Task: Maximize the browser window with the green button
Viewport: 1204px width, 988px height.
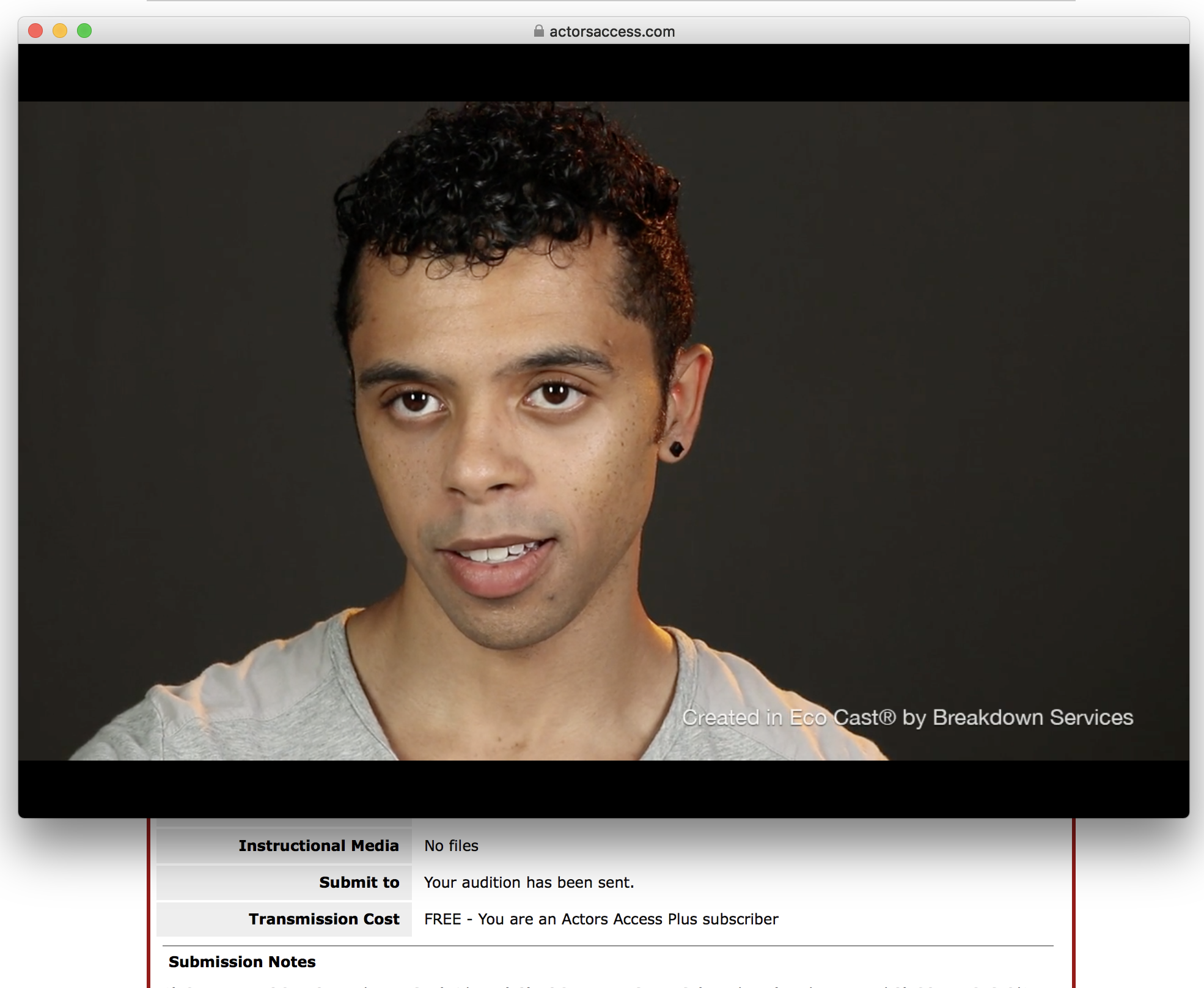Action: tap(84, 29)
